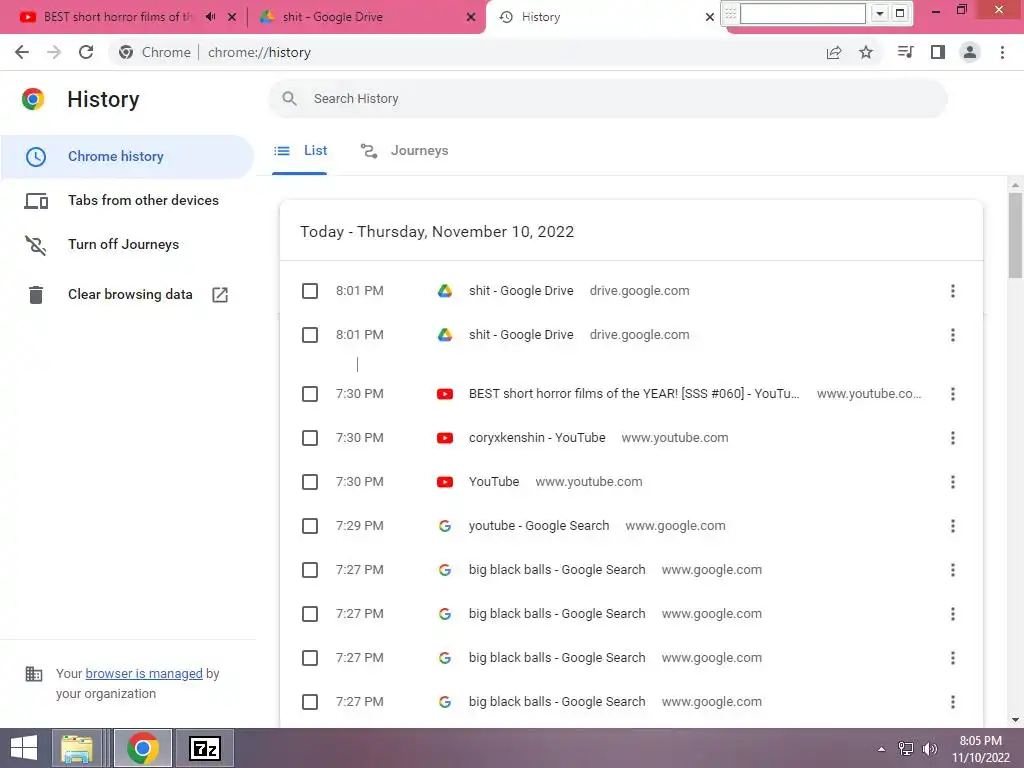Click the external link icon beside Clear browsing data
This screenshot has width=1024, height=768.
[x=220, y=295]
